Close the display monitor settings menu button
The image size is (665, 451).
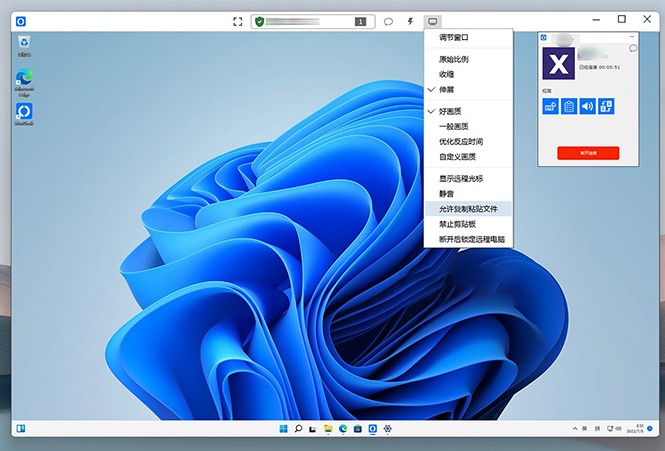[x=432, y=21]
